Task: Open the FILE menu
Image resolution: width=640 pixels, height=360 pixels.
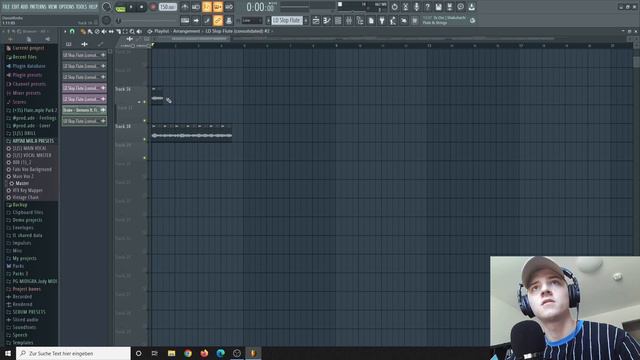Action: pyautogui.click(x=6, y=7)
